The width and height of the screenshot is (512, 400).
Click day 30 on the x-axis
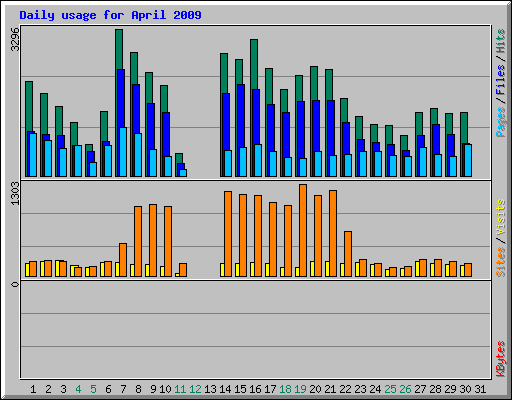coord(465,389)
